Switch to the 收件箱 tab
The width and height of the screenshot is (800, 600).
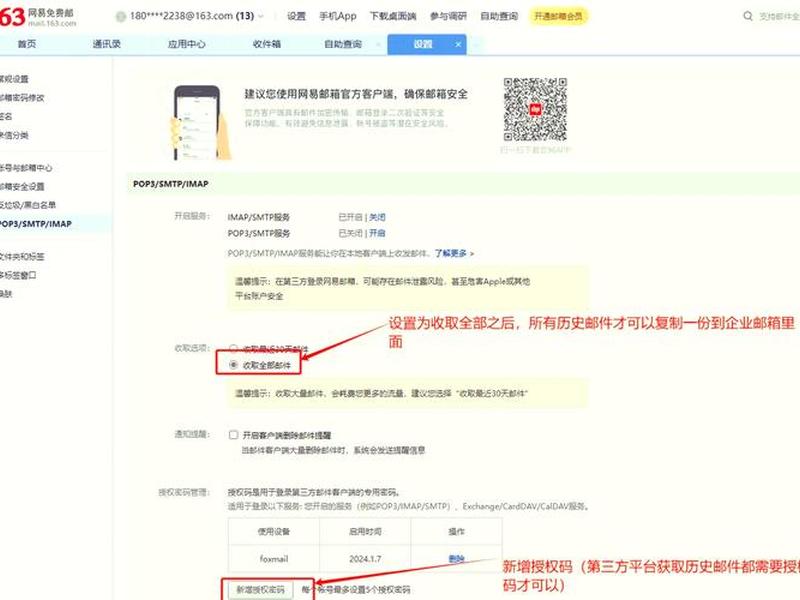[267, 44]
